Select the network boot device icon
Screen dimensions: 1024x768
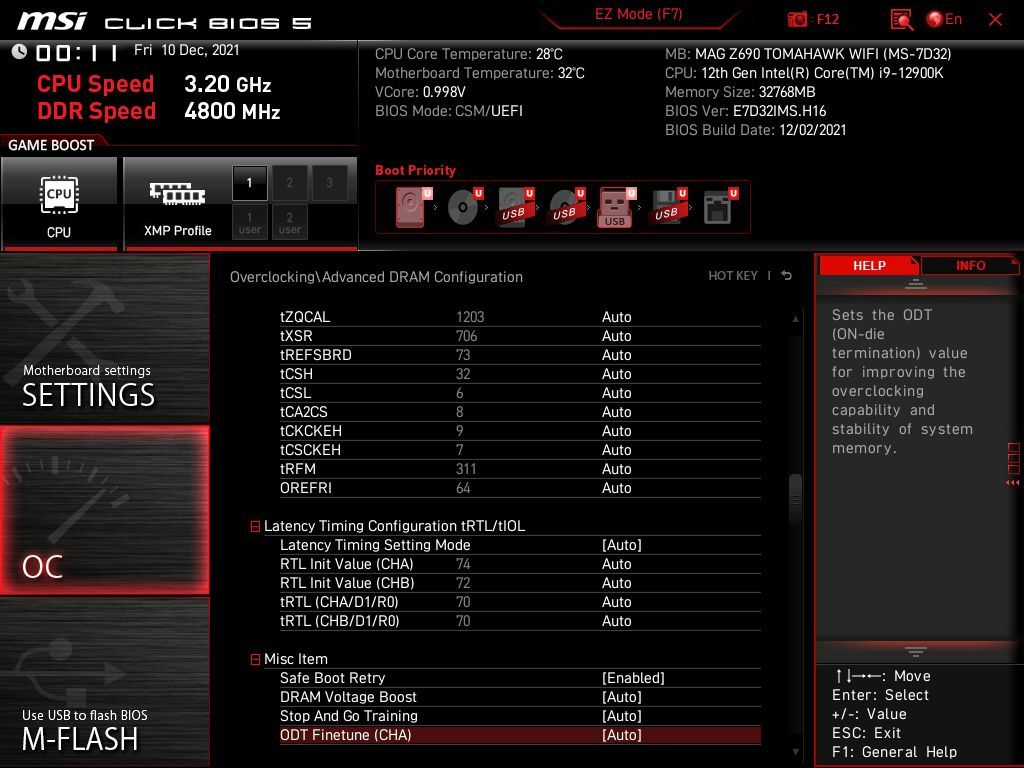720,207
